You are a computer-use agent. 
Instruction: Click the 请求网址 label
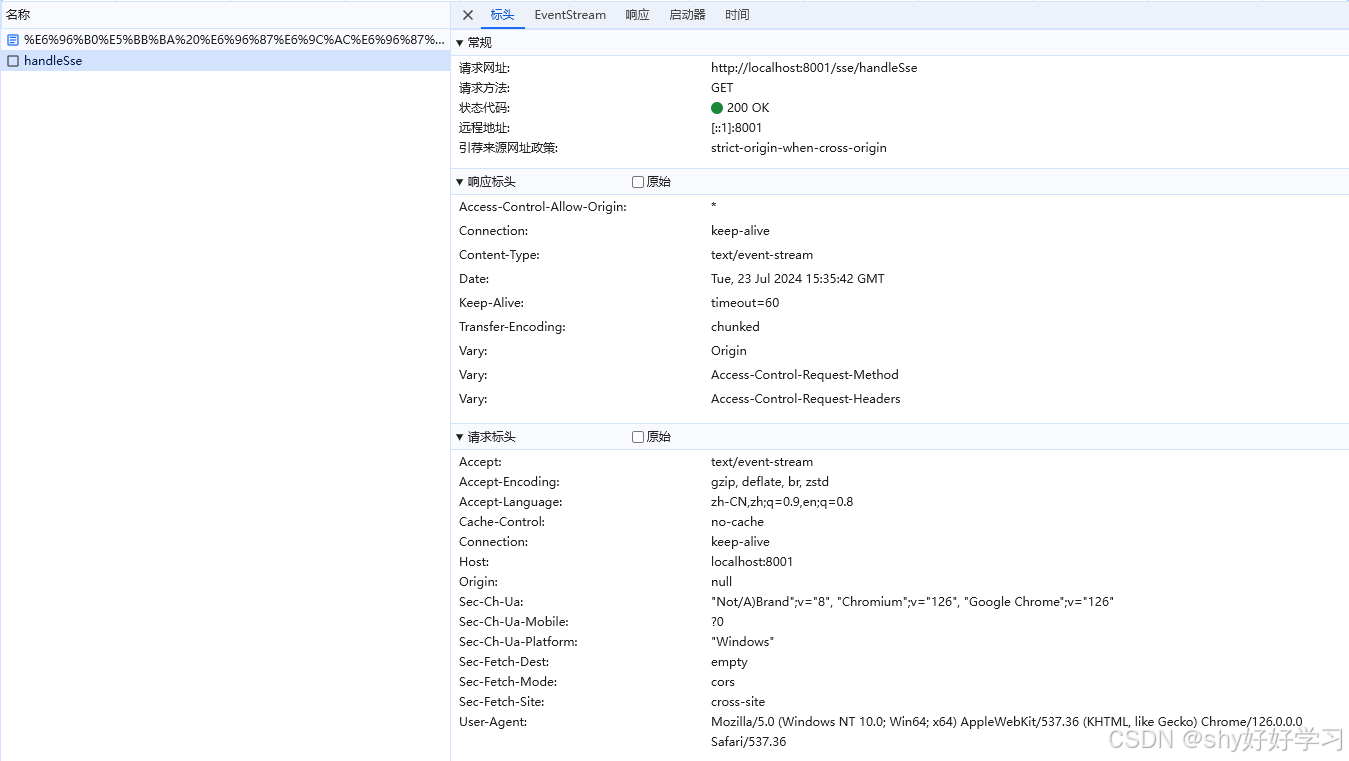click(x=484, y=68)
